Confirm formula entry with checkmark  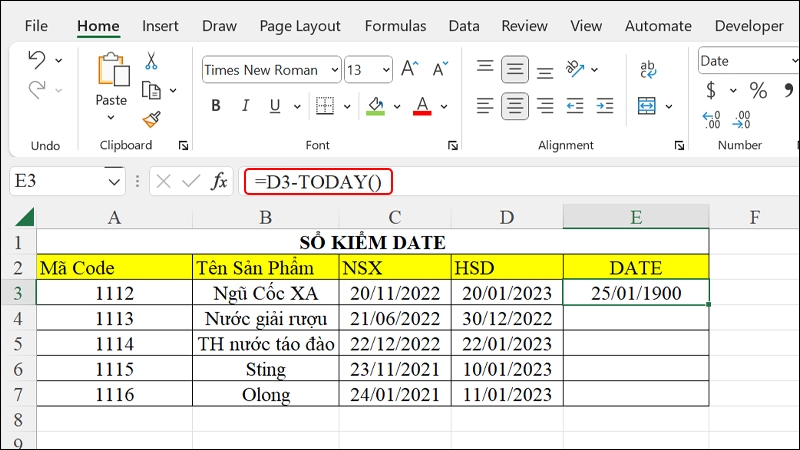pos(191,181)
